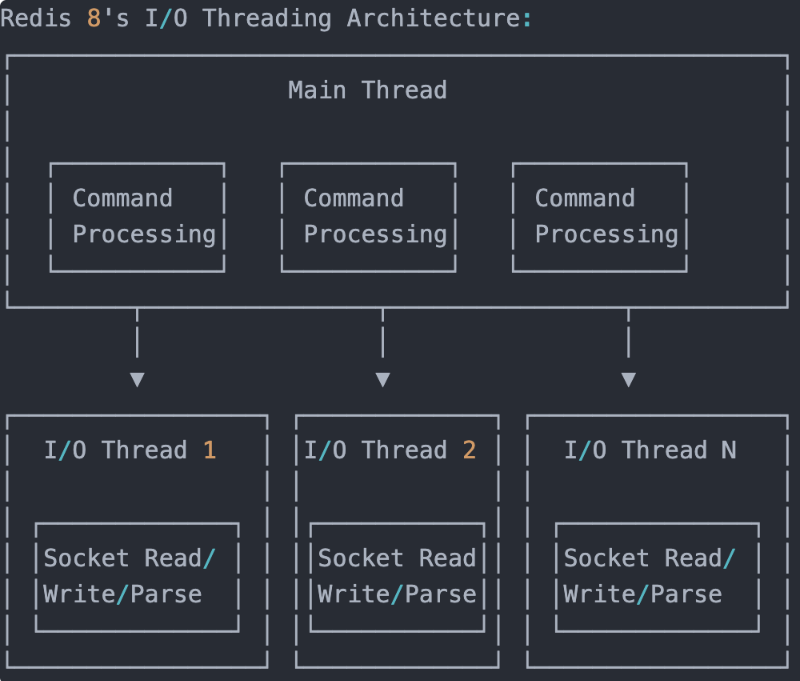The height and width of the screenshot is (681, 800).
Task: Select 'Socket Read/' text under I/O Thread N
Action: tap(649, 558)
